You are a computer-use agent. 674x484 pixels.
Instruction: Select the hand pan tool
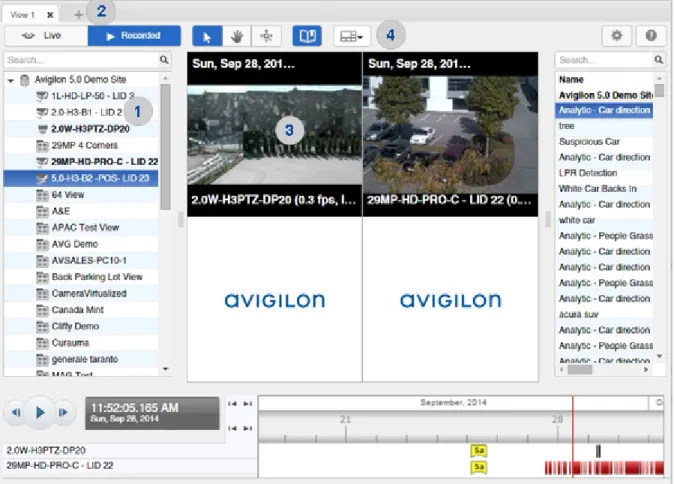coord(237,36)
